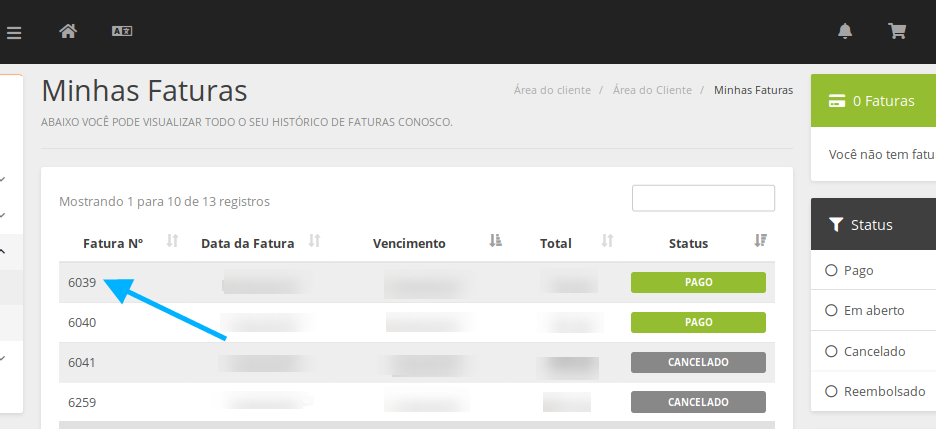
Task: Sort by Total column icon
Action: (607, 241)
